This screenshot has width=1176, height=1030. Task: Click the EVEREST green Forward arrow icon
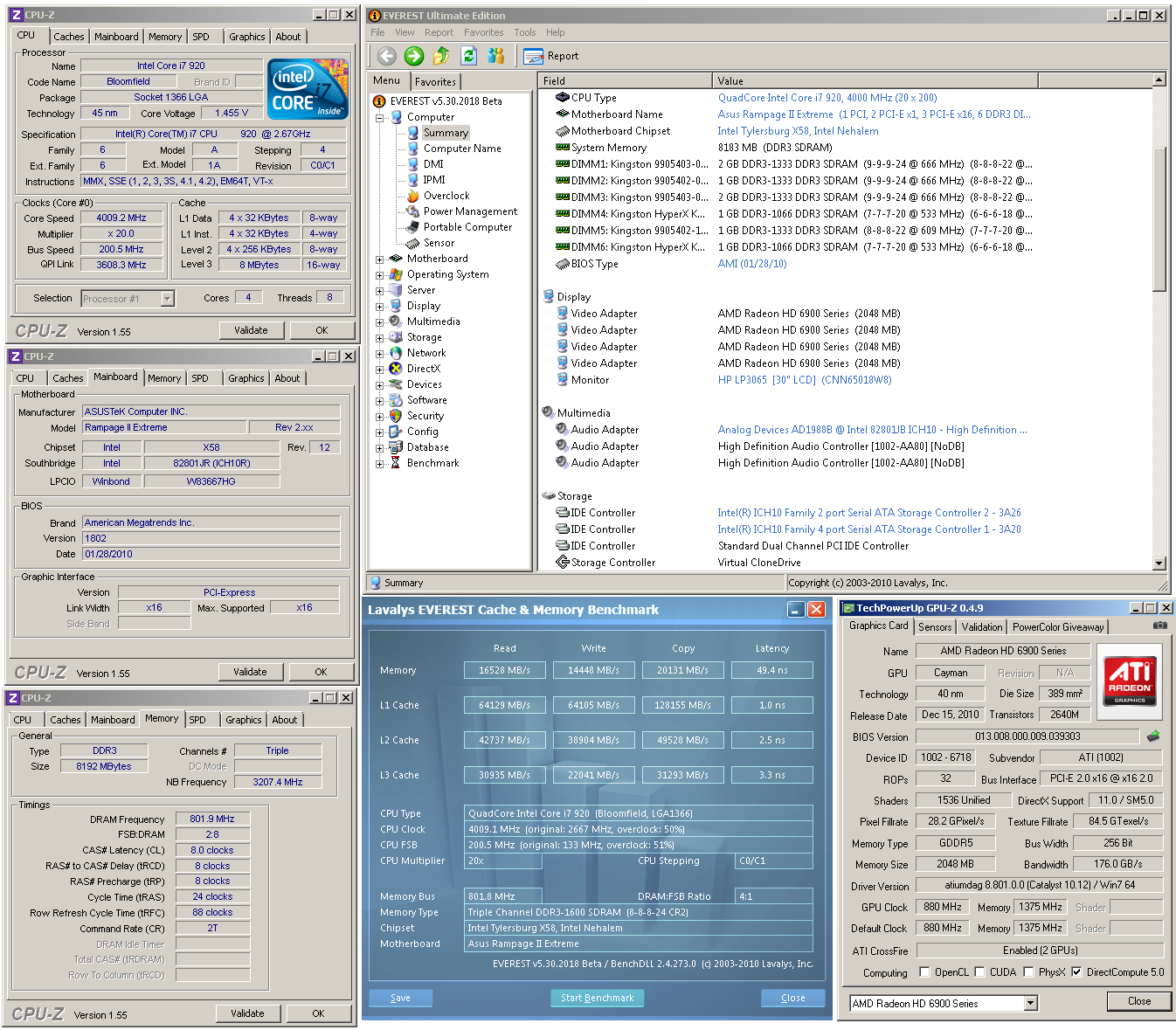414,56
